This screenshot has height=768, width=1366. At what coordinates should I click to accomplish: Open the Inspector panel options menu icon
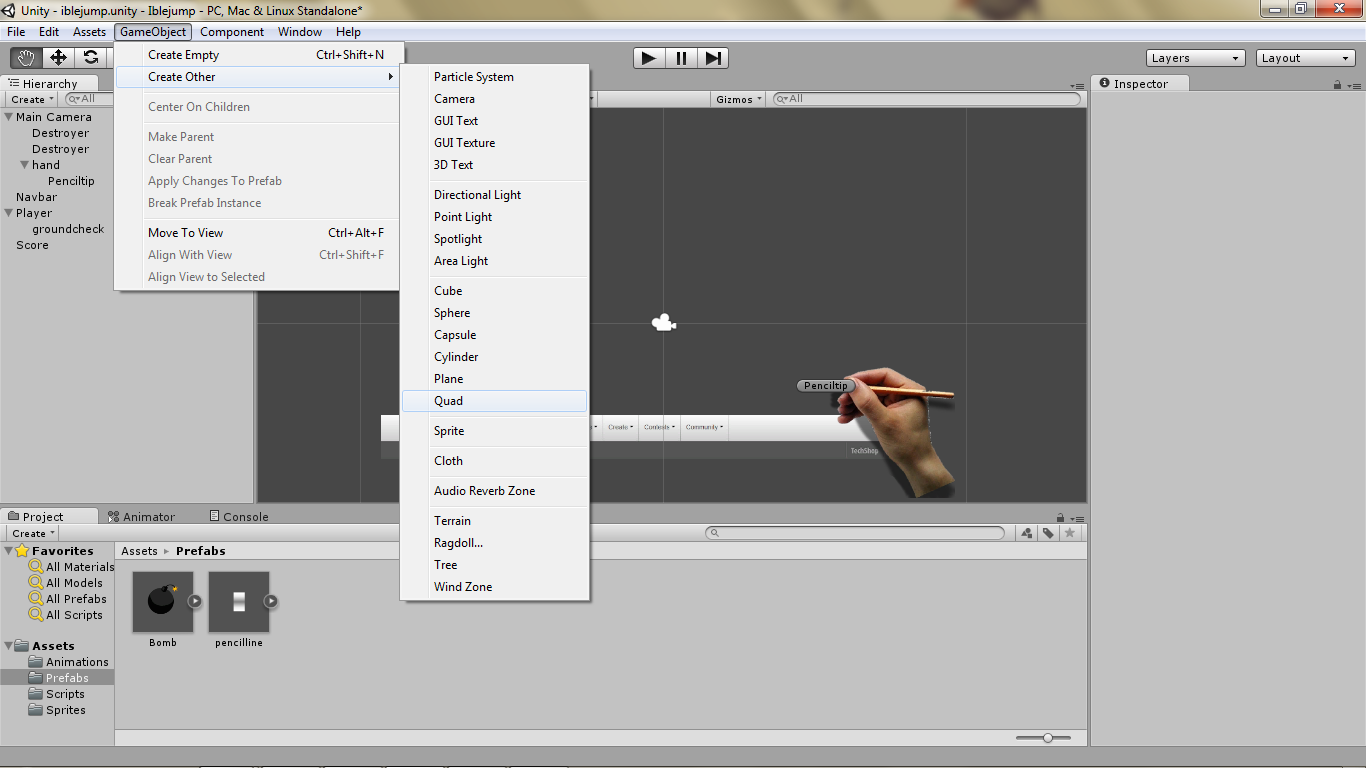[1353, 85]
